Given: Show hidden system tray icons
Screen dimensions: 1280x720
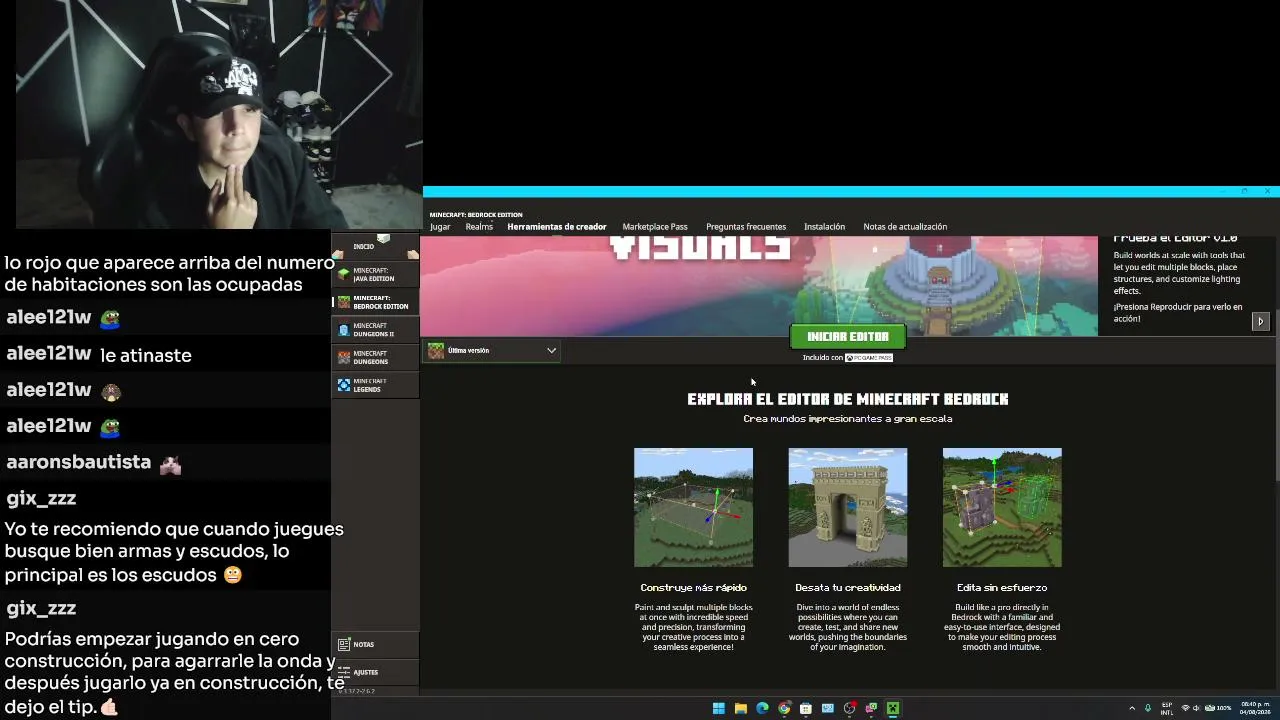Looking at the screenshot, I should click(1132, 708).
